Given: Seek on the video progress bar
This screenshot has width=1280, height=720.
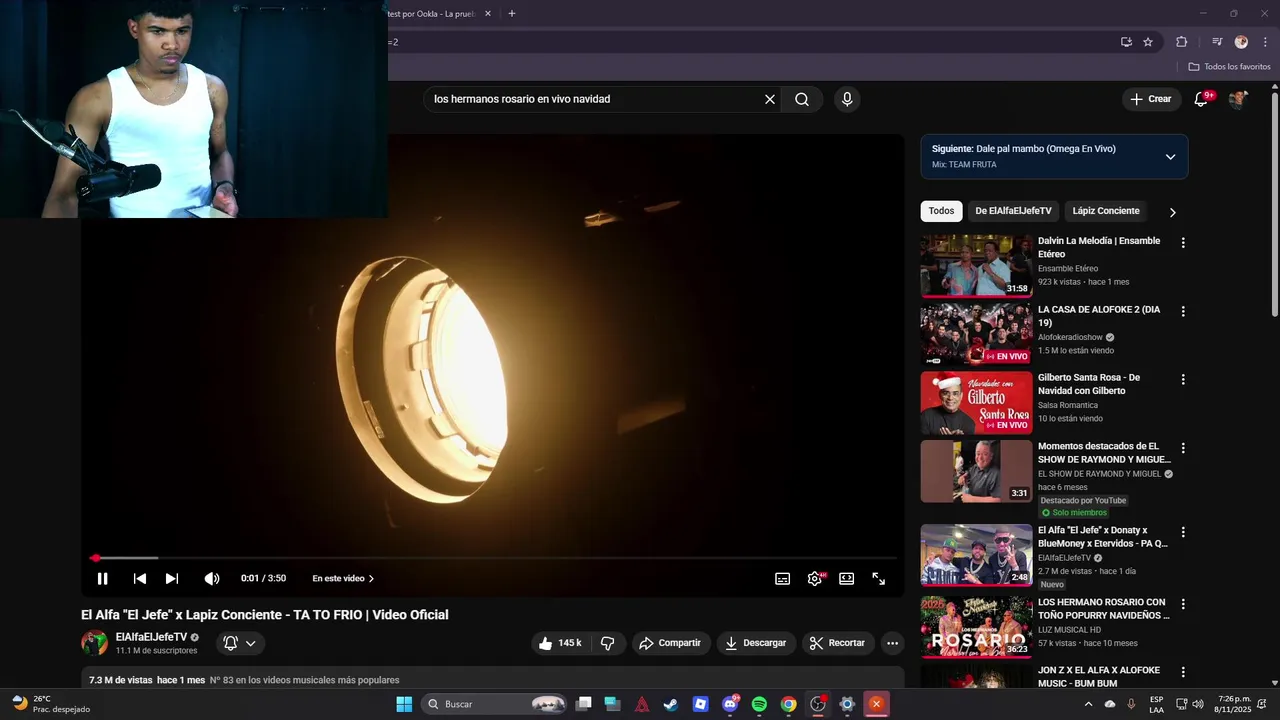Looking at the screenshot, I should [493, 558].
